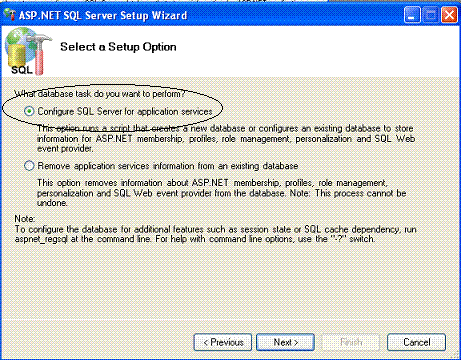This screenshot has width=461, height=360.
Task: Cancel the setup wizard
Action: pos(416,342)
